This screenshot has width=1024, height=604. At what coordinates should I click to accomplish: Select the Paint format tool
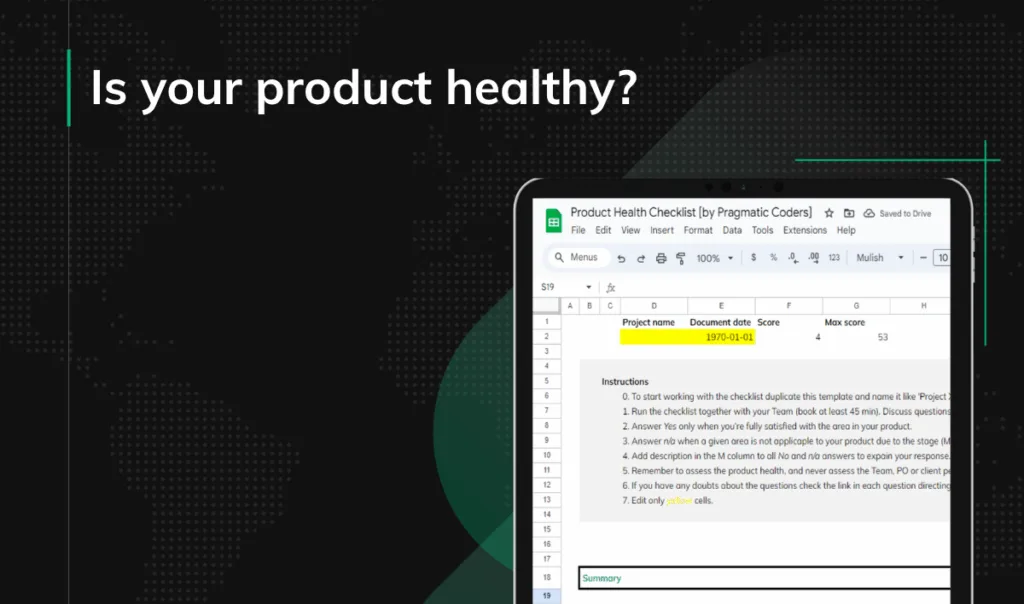click(681, 258)
